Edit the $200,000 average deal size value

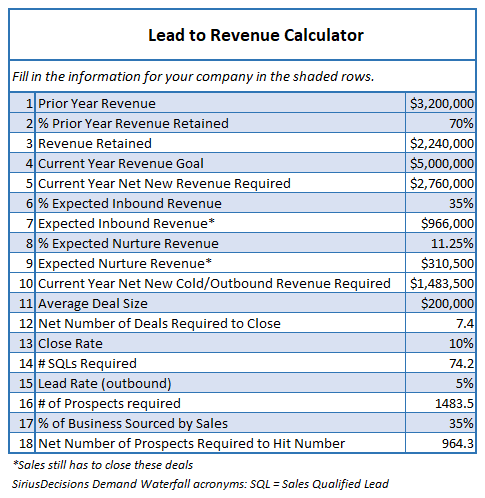[440, 303]
